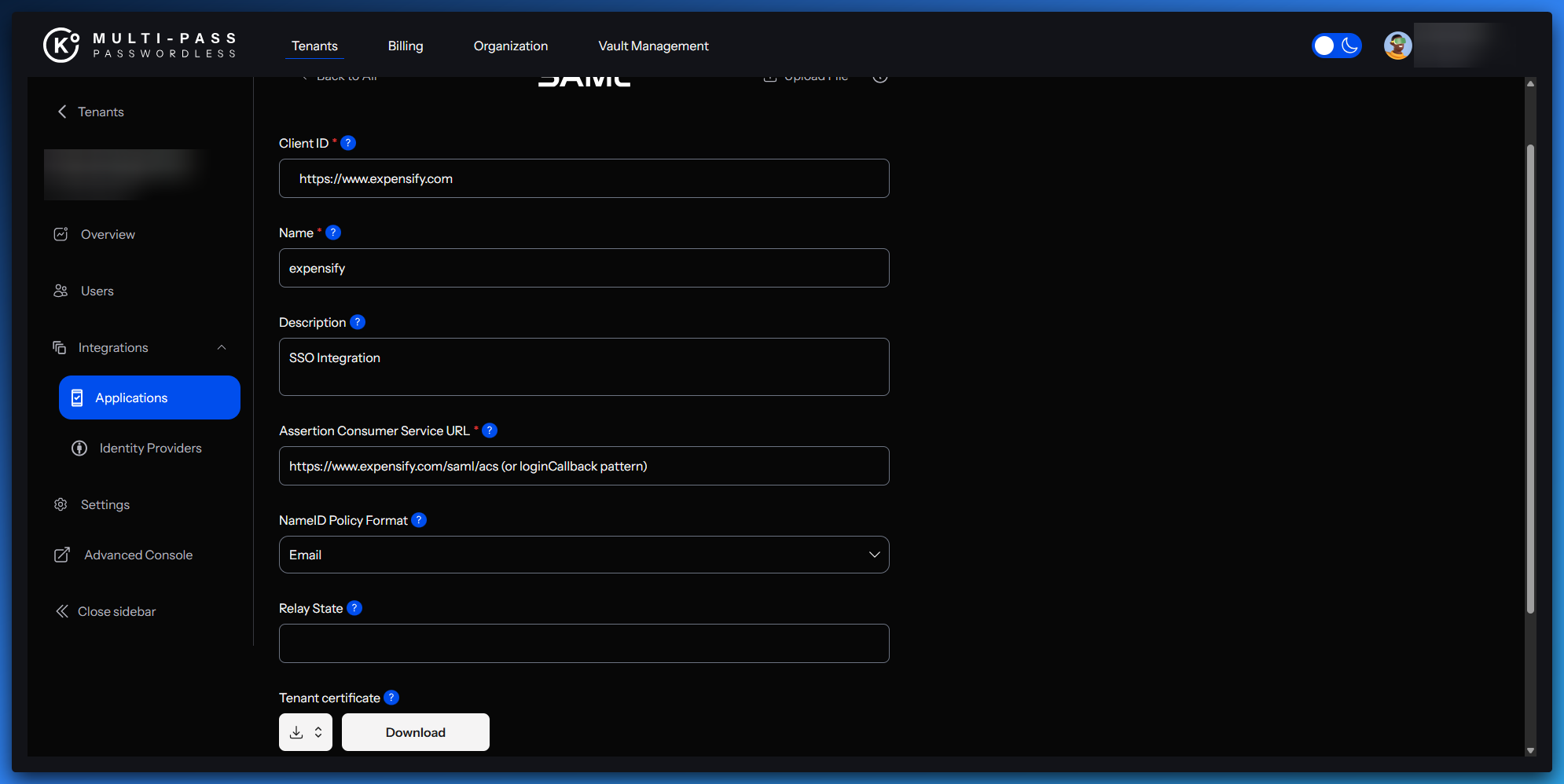1564x784 pixels.
Task: Show help tooltip for Description
Action: [x=358, y=322]
